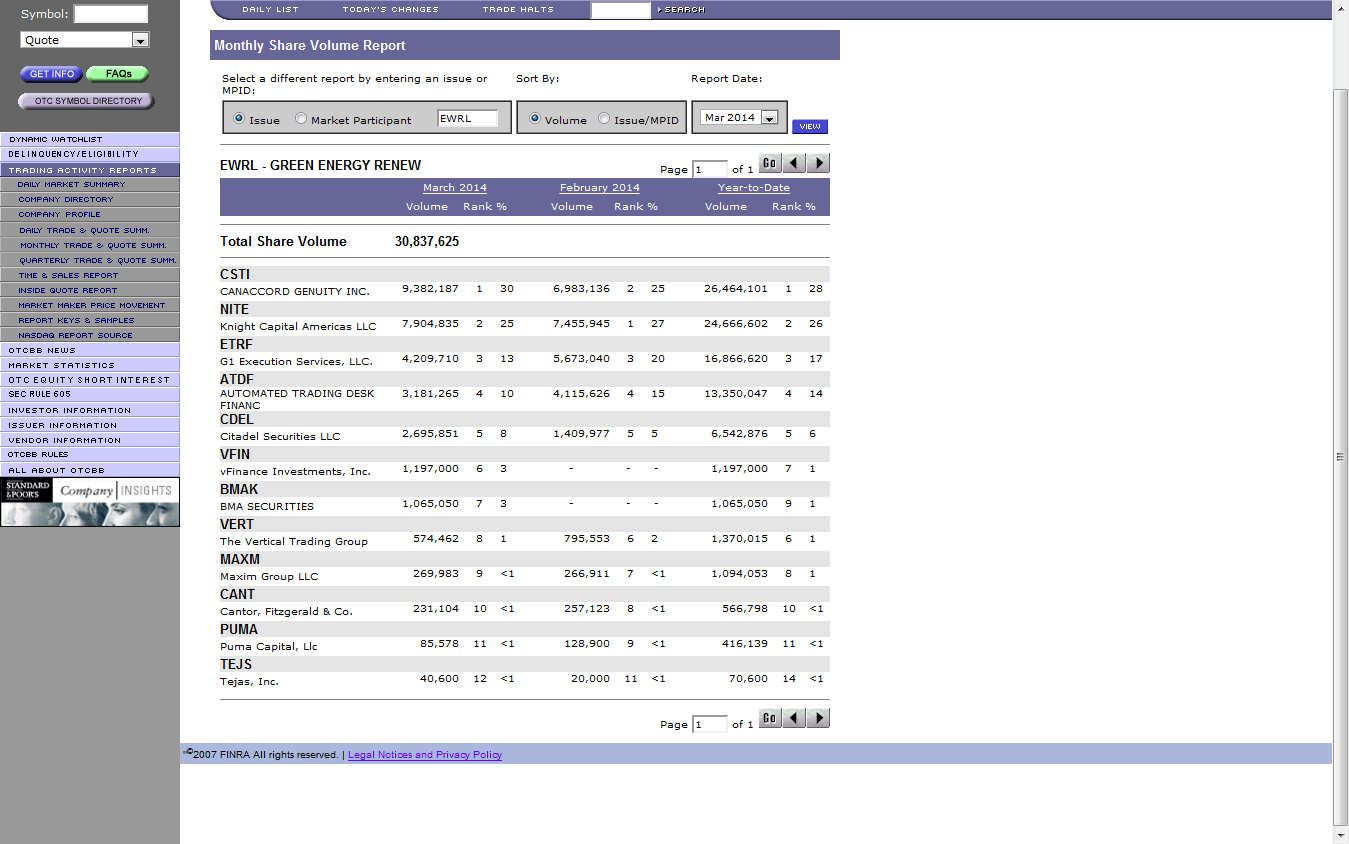This screenshot has height=844, width=1349.
Task: Select the Market Participant radio button
Action: click(x=301, y=119)
